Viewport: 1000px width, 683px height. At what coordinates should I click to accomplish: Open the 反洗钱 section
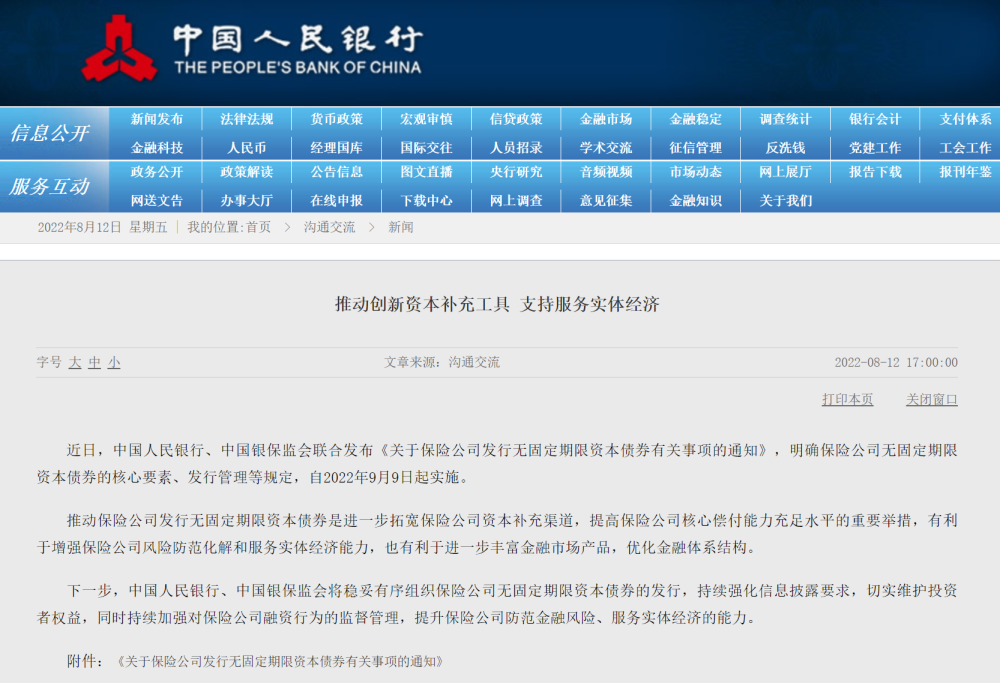tap(785, 147)
